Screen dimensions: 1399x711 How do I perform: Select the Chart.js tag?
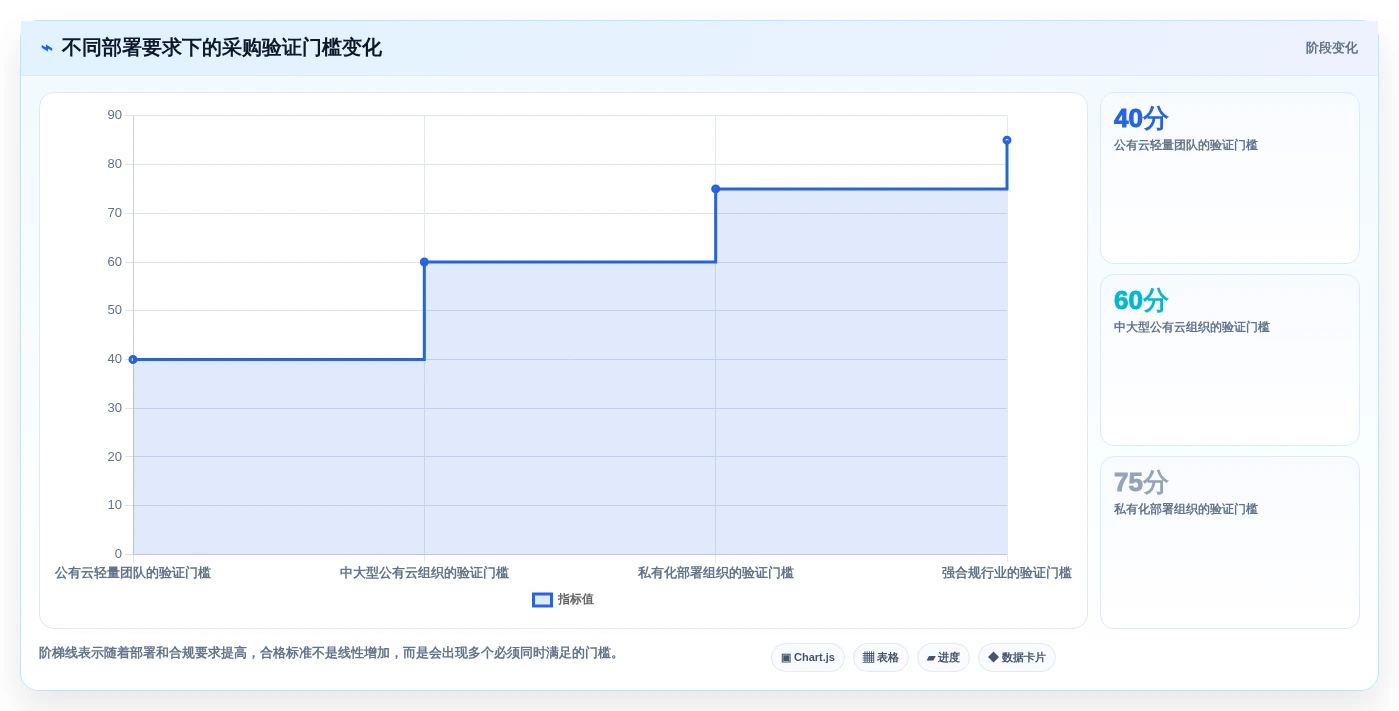(808, 658)
